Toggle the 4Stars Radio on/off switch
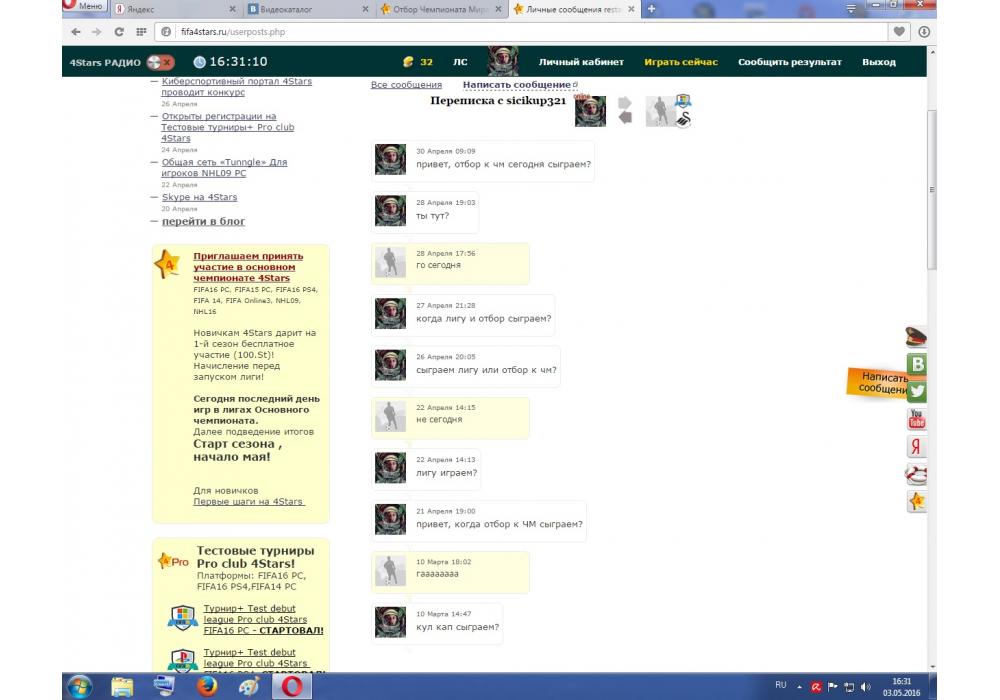This screenshot has width=1000, height=700. coord(160,62)
